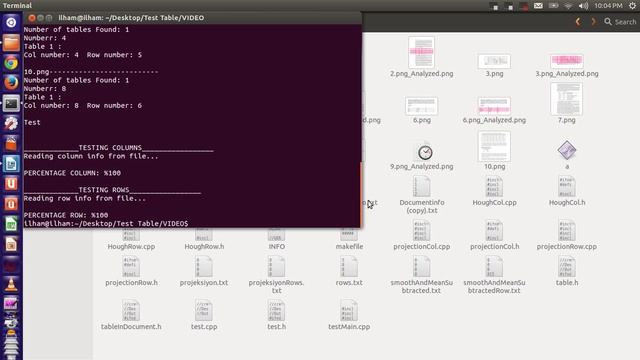Select the 9.png_Analyzed.png file
640x360 pixels.
point(422,157)
